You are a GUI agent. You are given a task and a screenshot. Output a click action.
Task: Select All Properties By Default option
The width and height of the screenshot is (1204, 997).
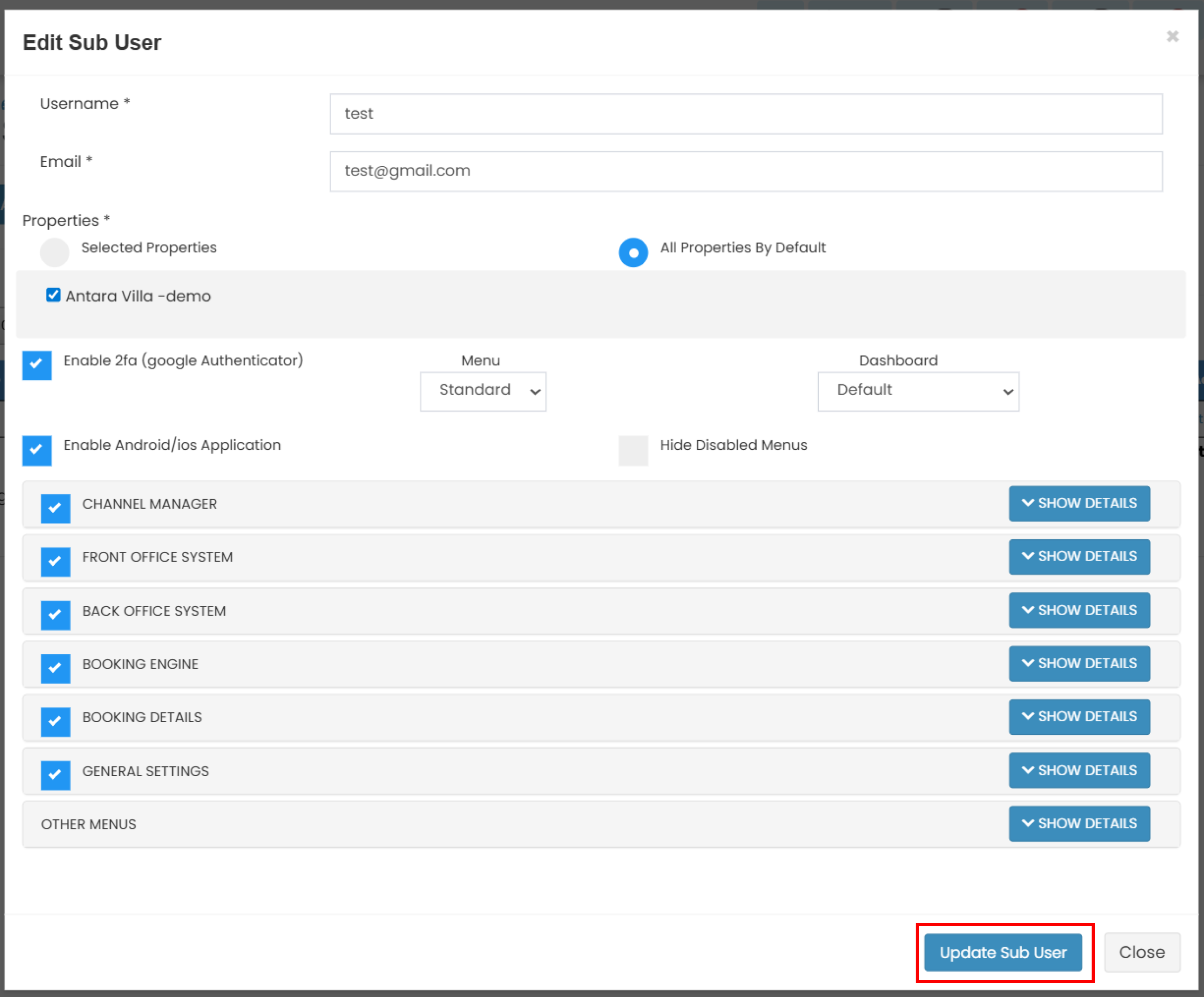pos(633,252)
